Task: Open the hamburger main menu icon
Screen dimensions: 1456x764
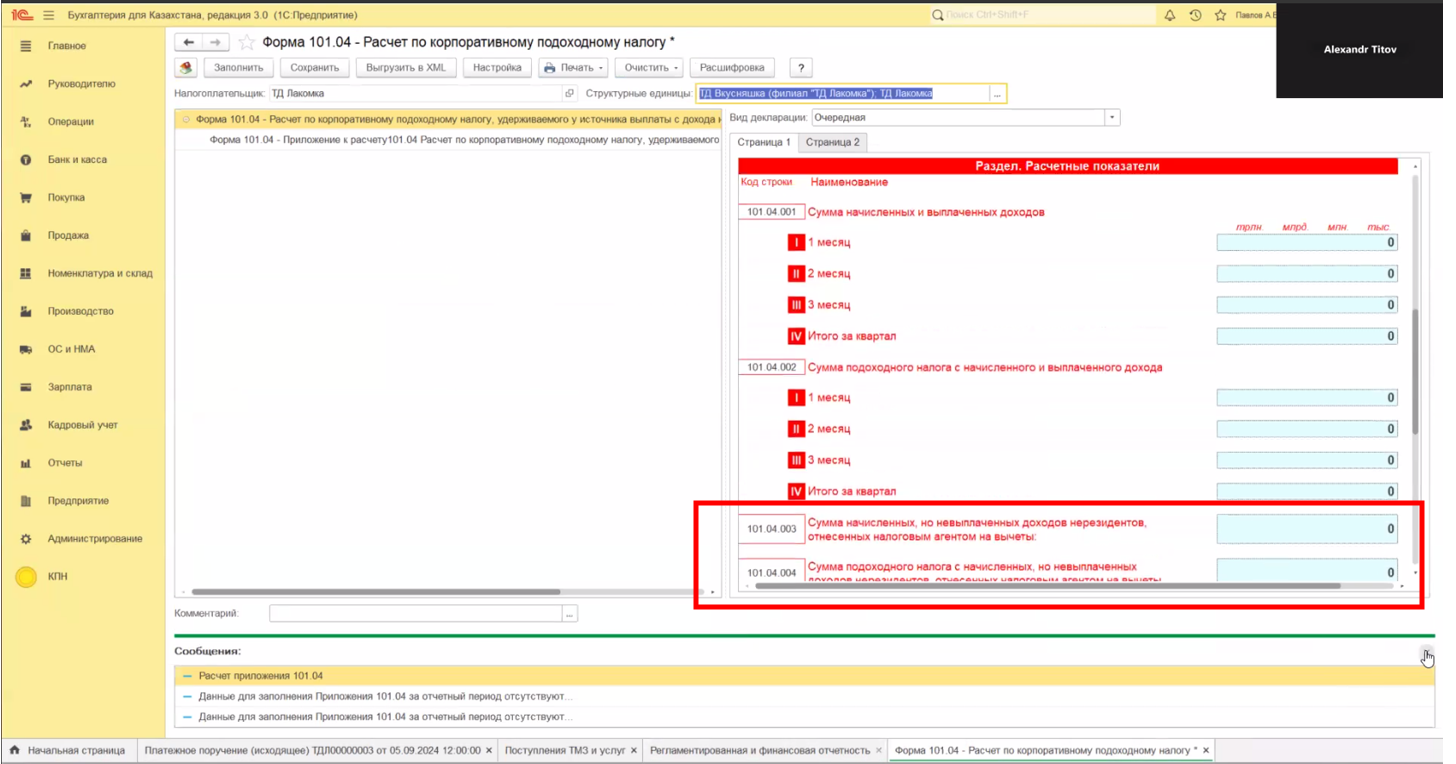Action: 48,15
